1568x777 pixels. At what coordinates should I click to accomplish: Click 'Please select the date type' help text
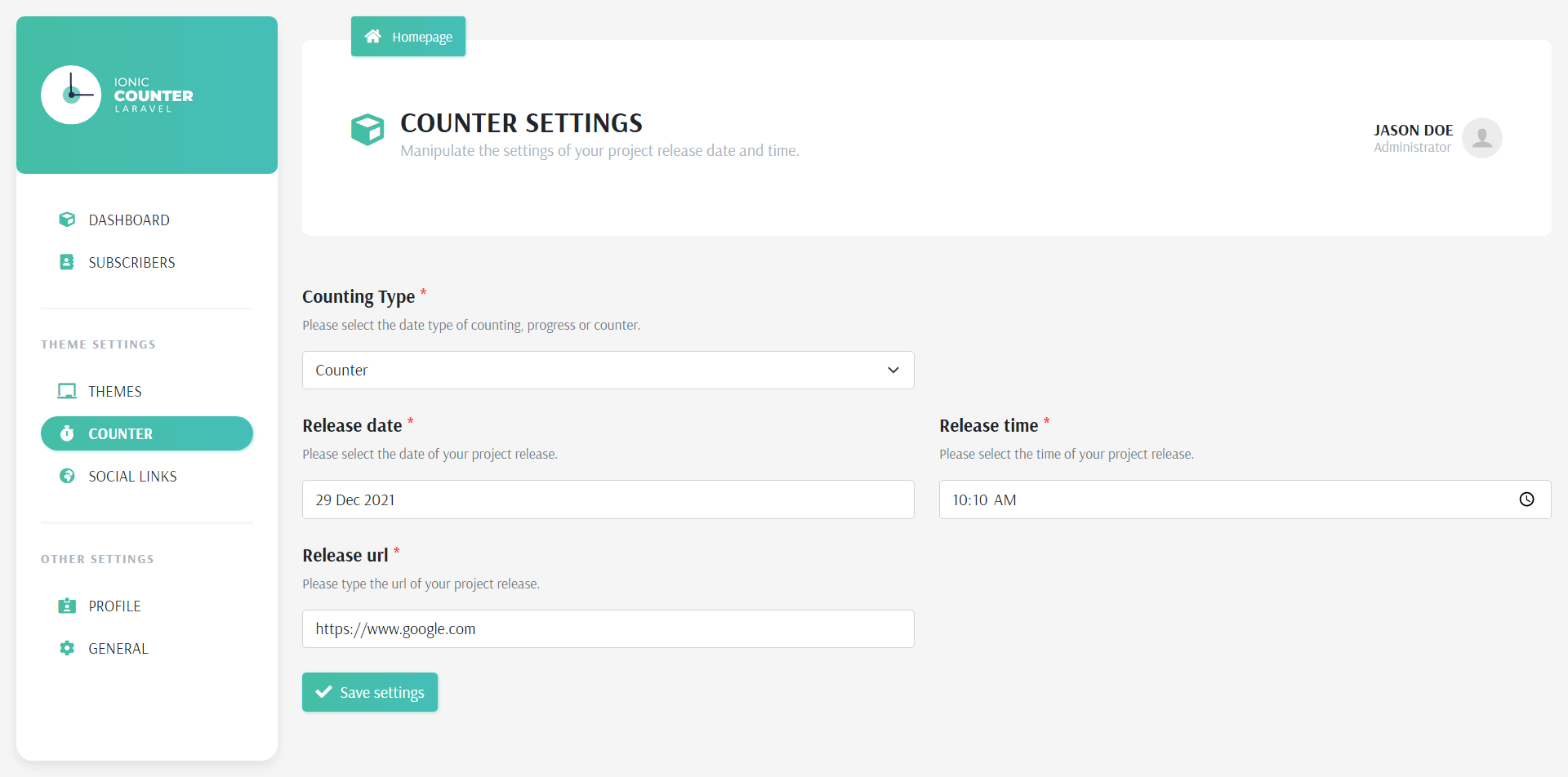pos(471,325)
